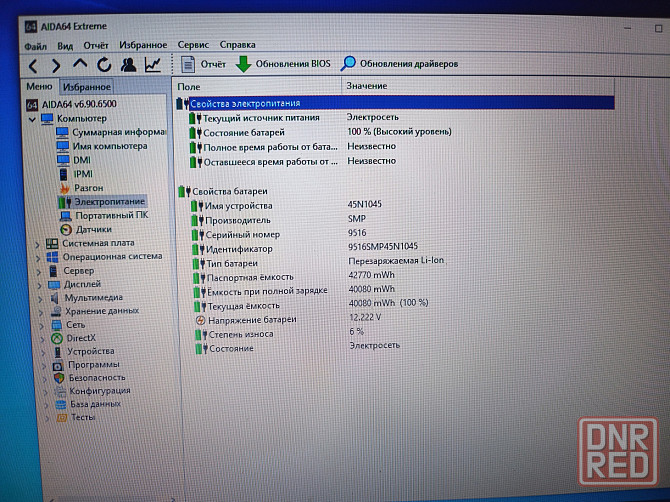Image resolution: width=670 pixels, height=502 pixels.
Task: Click the Хранение данных drive icon
Action: click(x=56, y=311)
